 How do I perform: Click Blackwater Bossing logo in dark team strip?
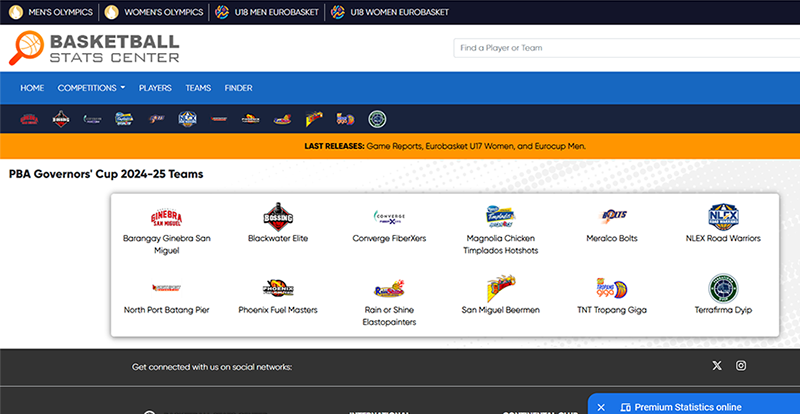click(61, 119)
